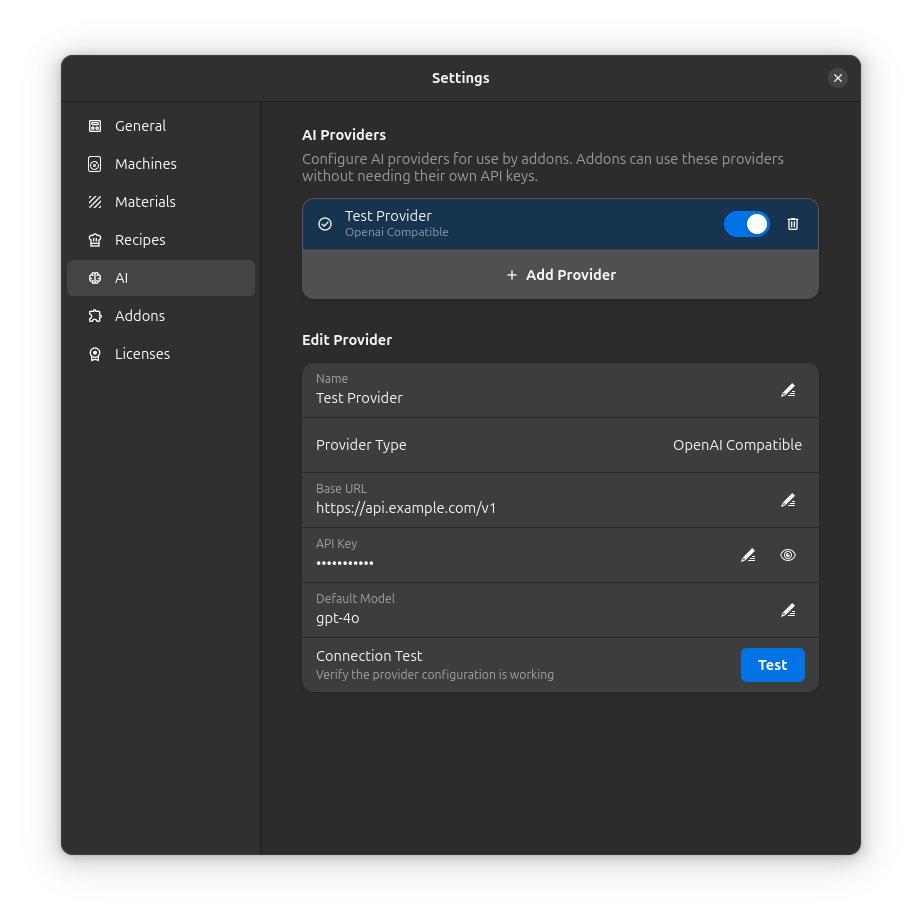Edit the Name field pencil icon
The image size is (922, 922).
click(x=788, y=390)
